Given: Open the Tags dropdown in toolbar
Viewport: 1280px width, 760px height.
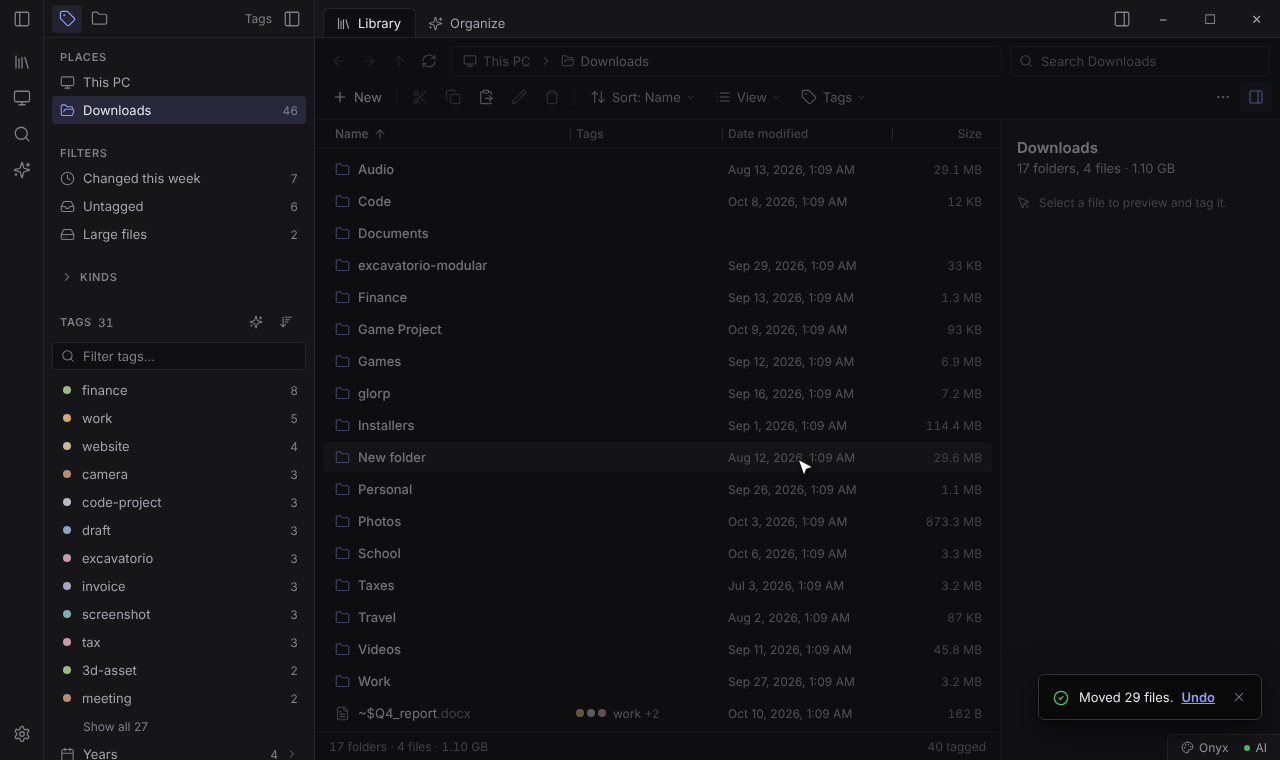Looking at the screenshot, I should pos(833,97).
